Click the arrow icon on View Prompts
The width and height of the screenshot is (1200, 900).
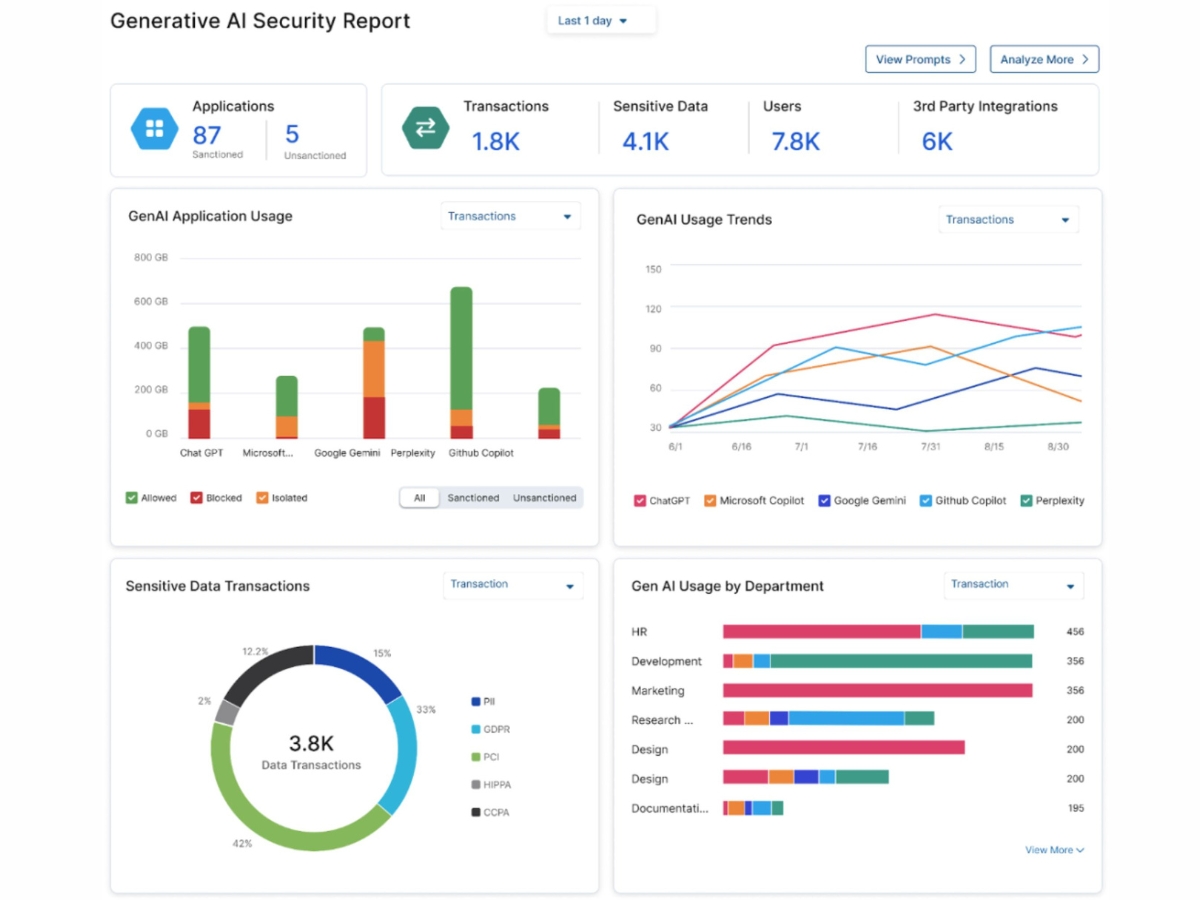(962, 60)
